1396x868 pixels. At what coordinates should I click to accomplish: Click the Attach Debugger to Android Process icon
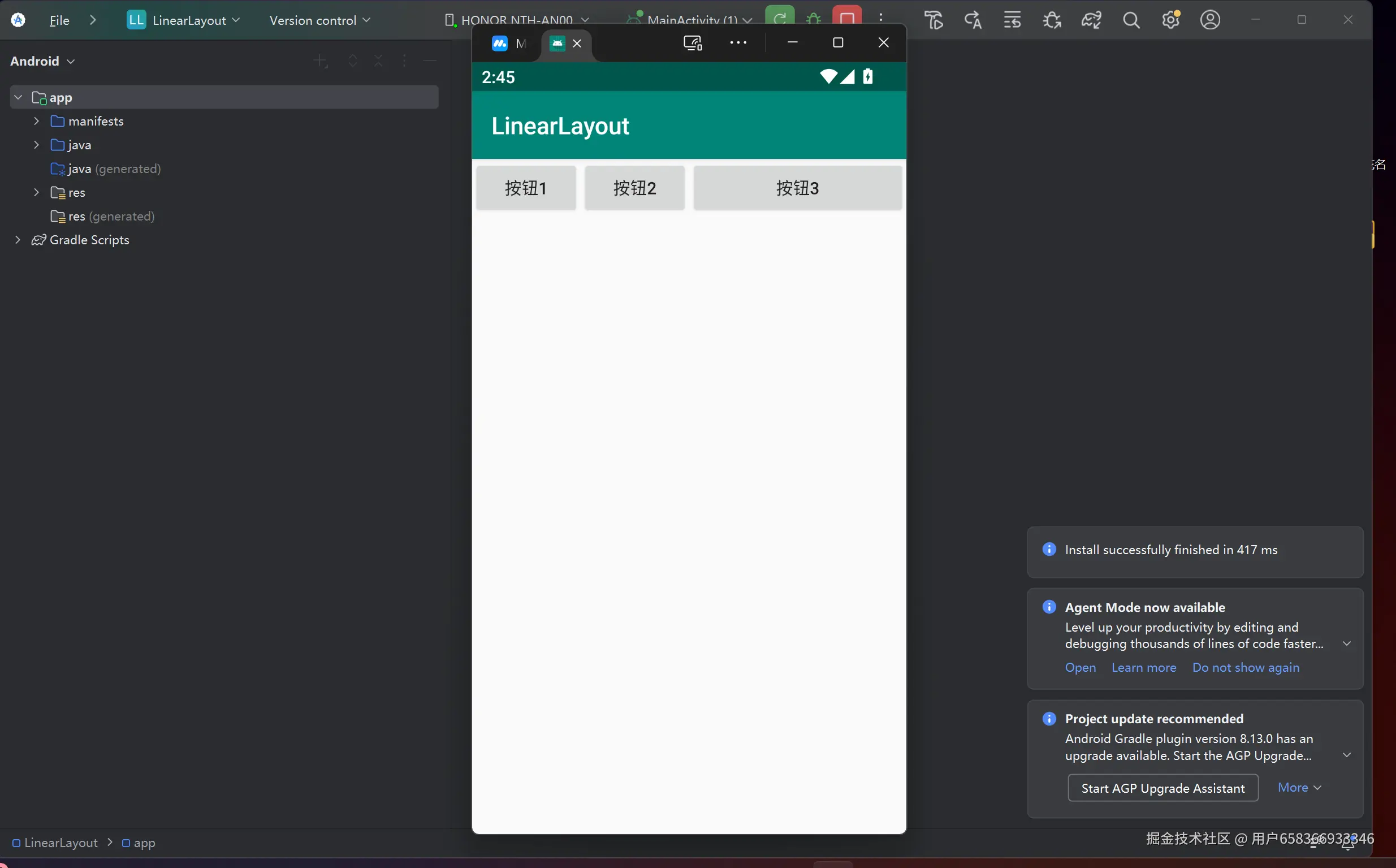(x=1052, y=20)
